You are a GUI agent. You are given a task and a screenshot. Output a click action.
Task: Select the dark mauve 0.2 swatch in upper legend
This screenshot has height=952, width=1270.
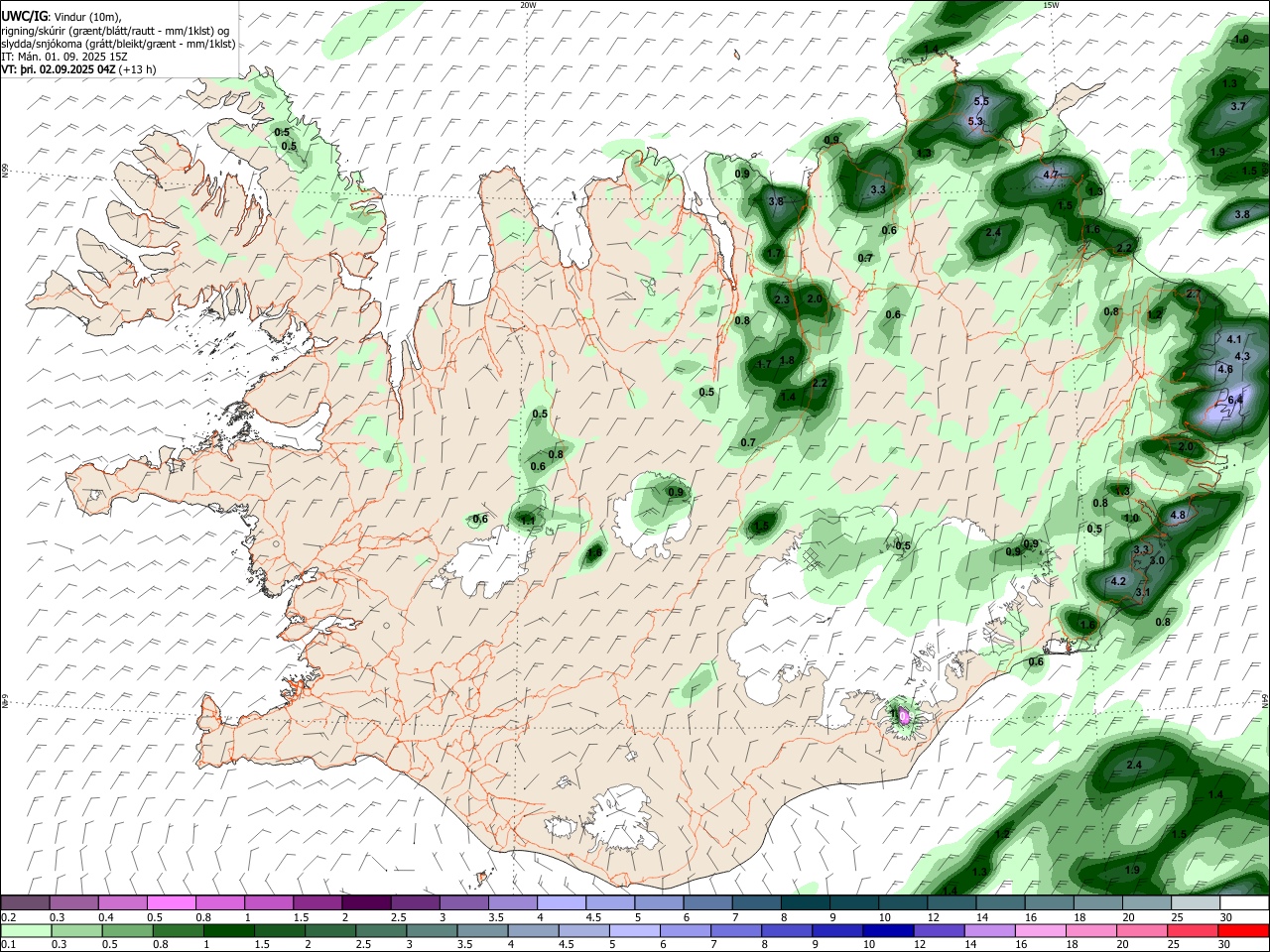click(25, 903)
